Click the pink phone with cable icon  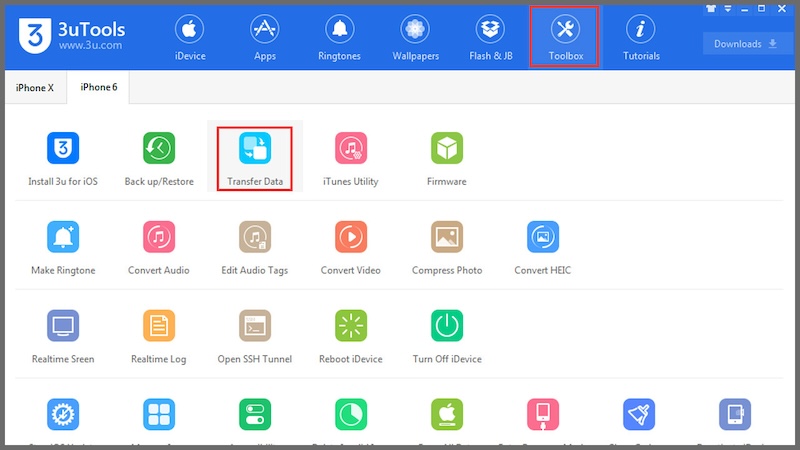click(542, 414)
